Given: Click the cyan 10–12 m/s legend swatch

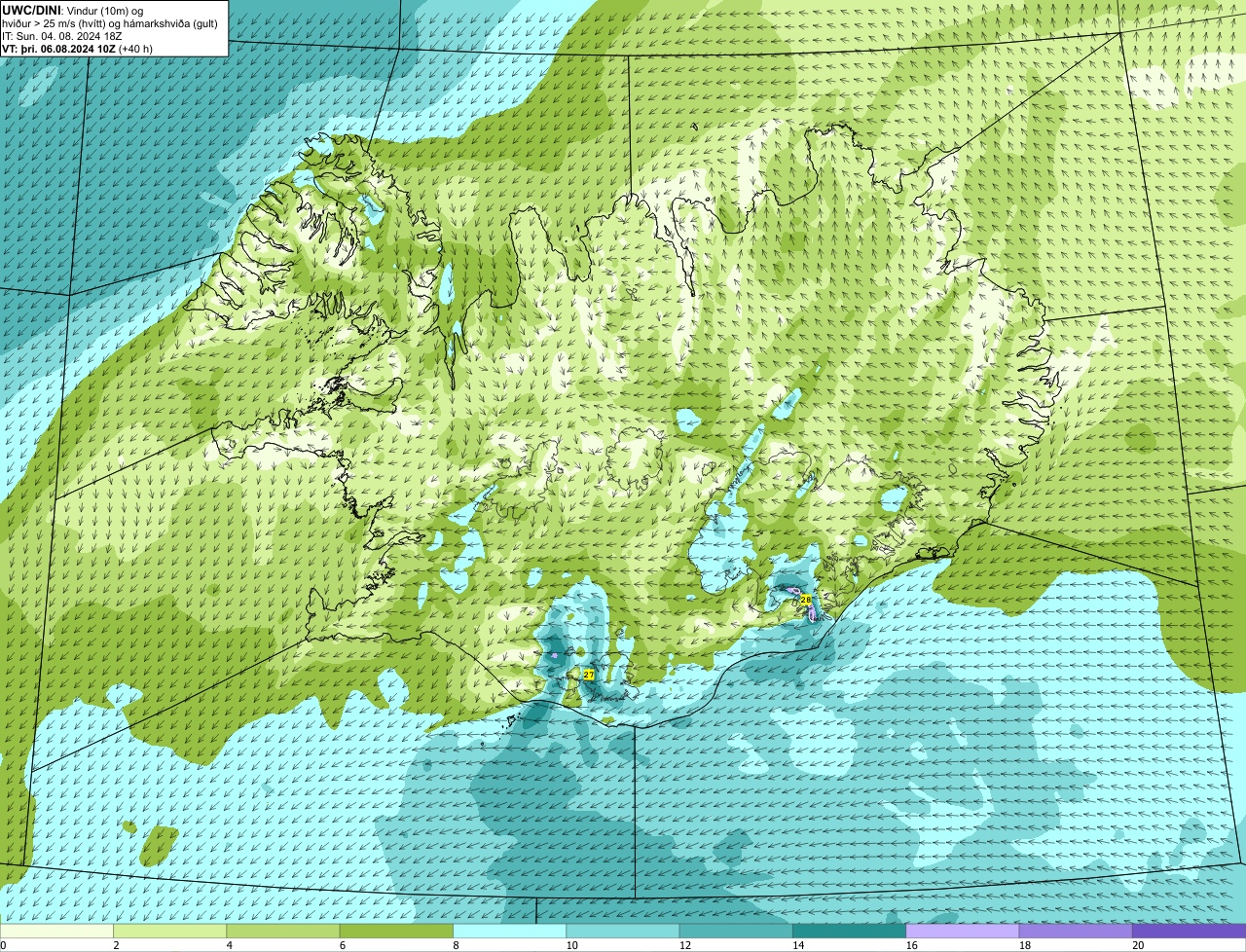Looking at the screenshot, I should point(623,932).
